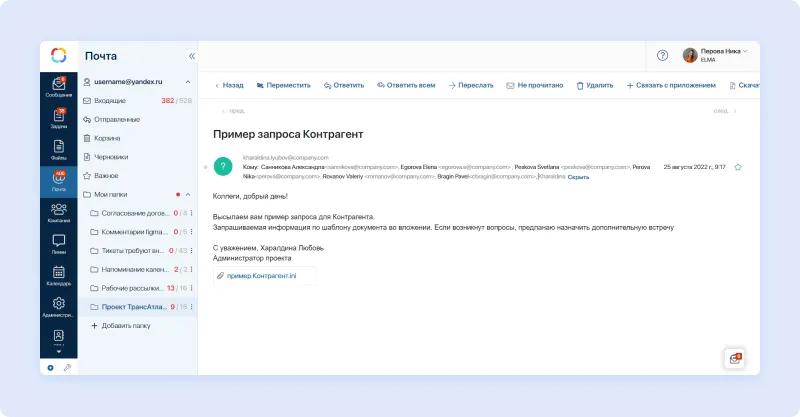Open Календарь in the sidebar
This screenshot has height=417, width=800.
59,276
